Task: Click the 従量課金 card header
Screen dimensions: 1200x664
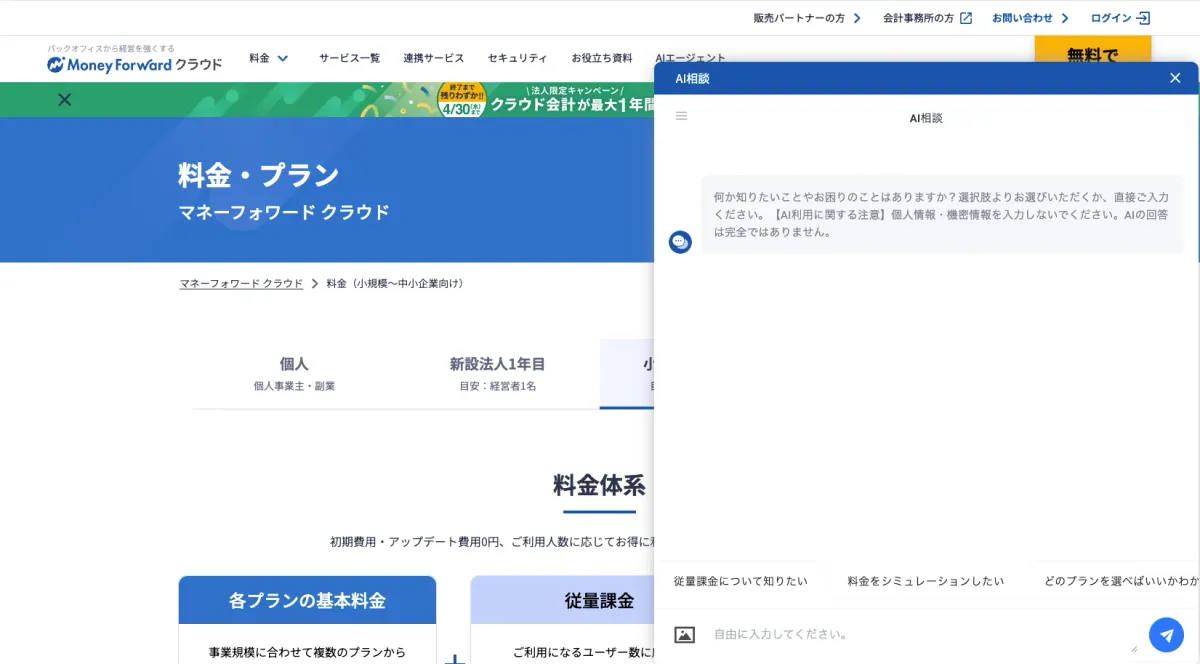Action: [563, 600]
